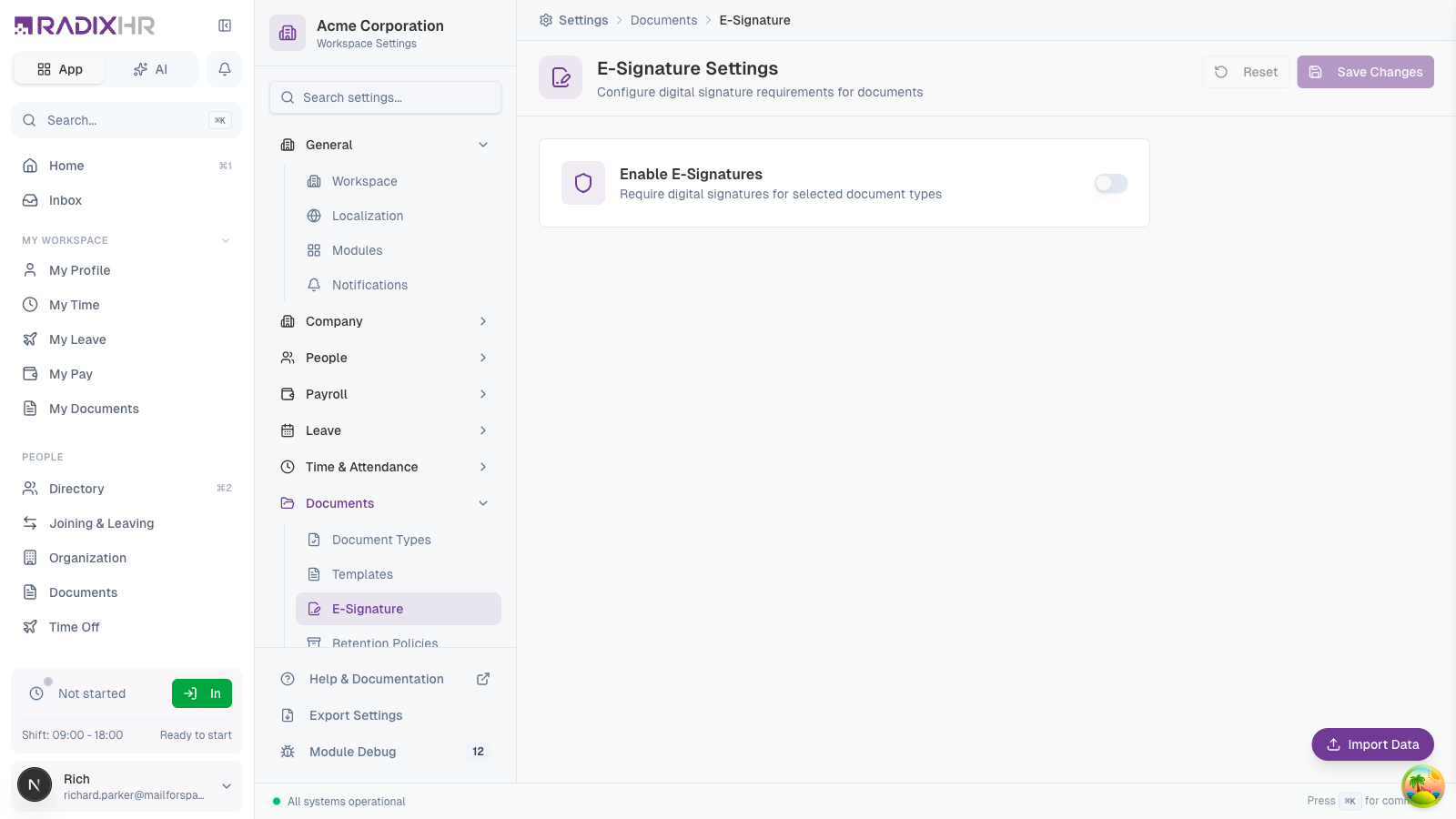
Task: Click Notifications bell icon in settings
Action: click(x=314, y=285)
